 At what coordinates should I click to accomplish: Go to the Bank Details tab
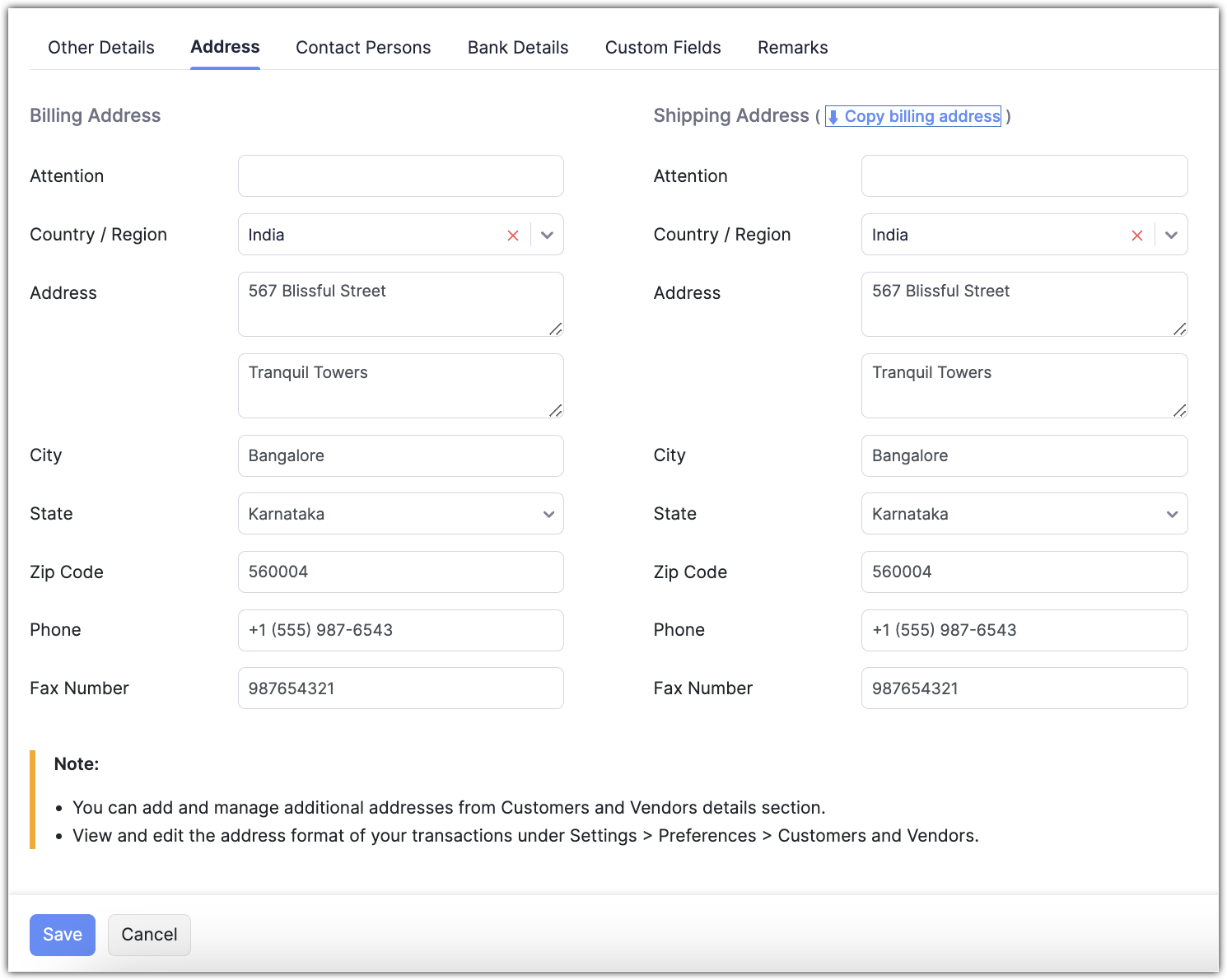click(x=518, y=48)
